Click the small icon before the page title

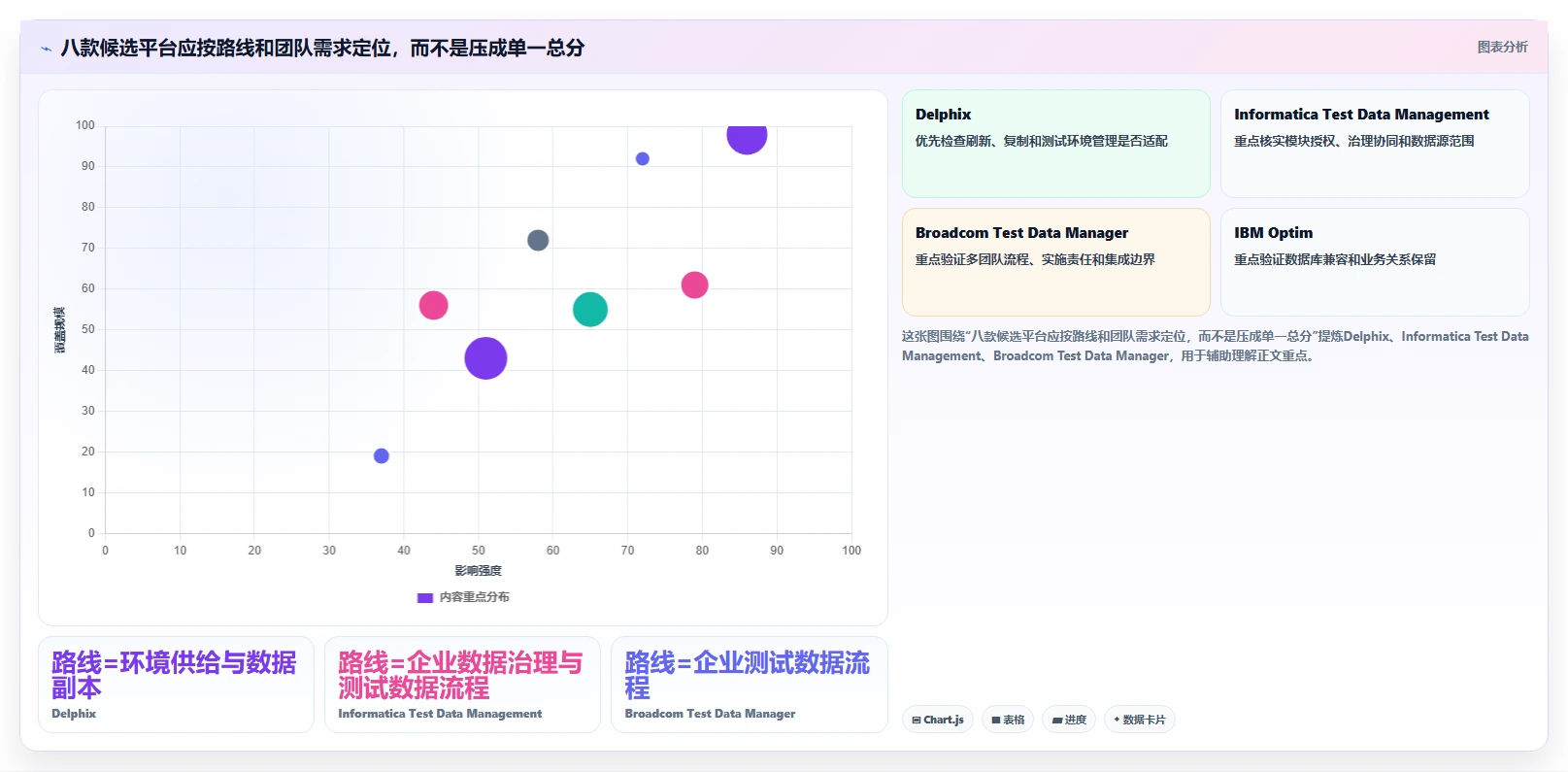pyautogui.click(x=46, y=49)
